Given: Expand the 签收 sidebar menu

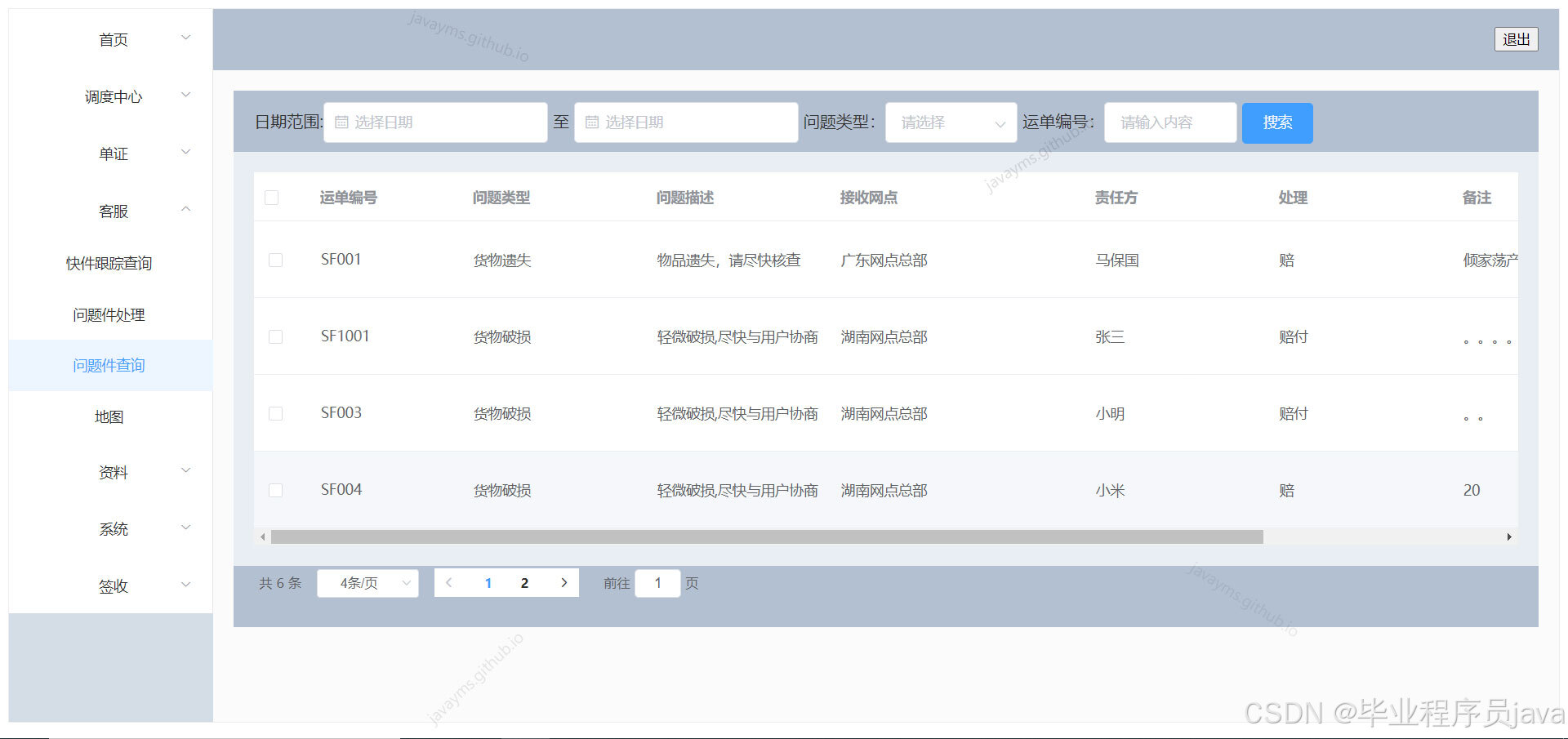Looking at the screenshot, I should tap(111, 585).
